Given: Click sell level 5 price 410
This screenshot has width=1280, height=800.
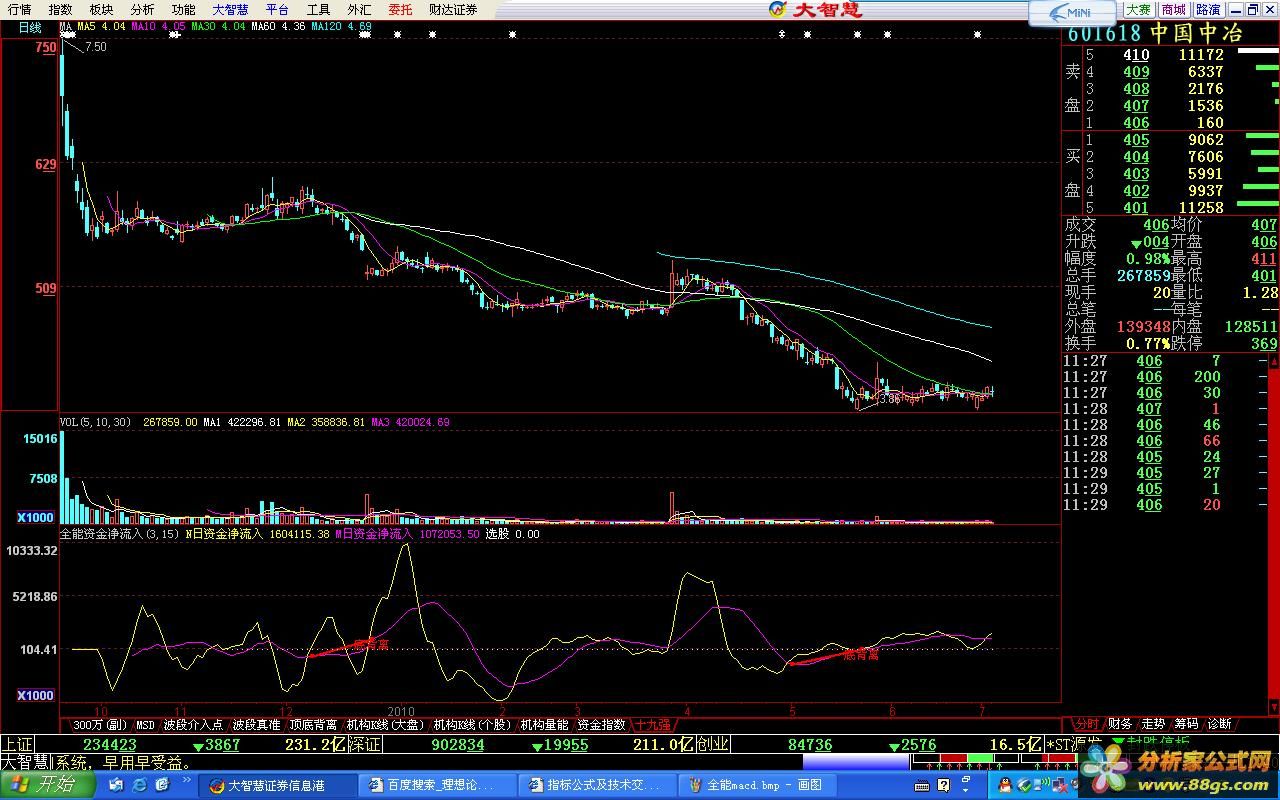Looking at the screenshot, I should pos(1136,55).
